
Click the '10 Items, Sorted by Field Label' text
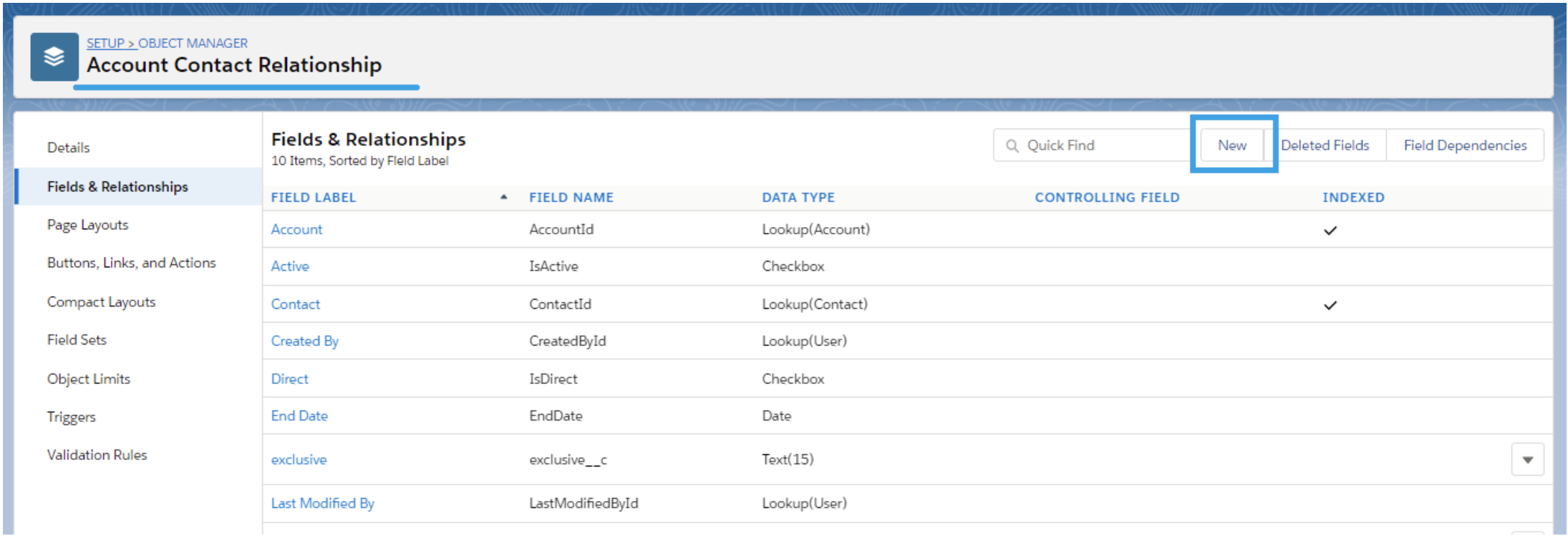(x=359, y=161)
